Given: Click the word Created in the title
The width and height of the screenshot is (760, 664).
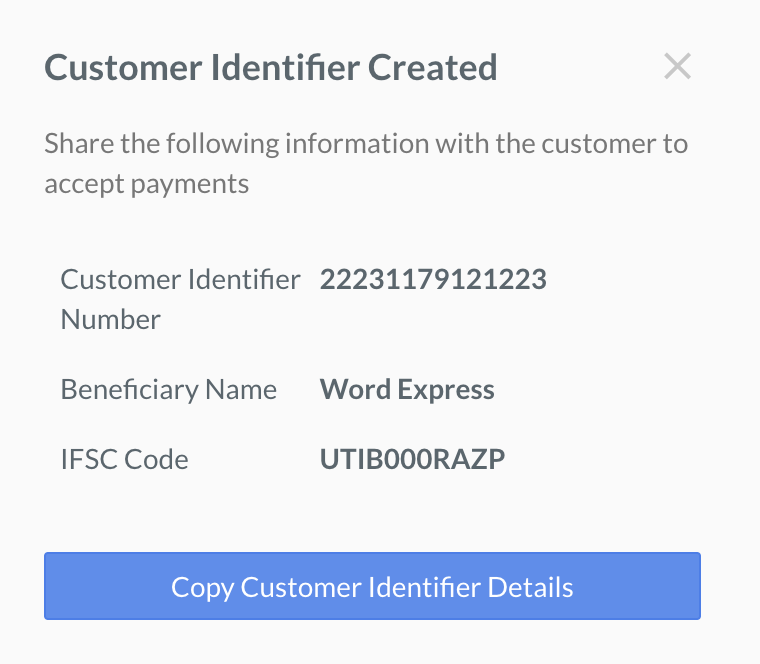Looking at the screenshot, I should 432,67.
